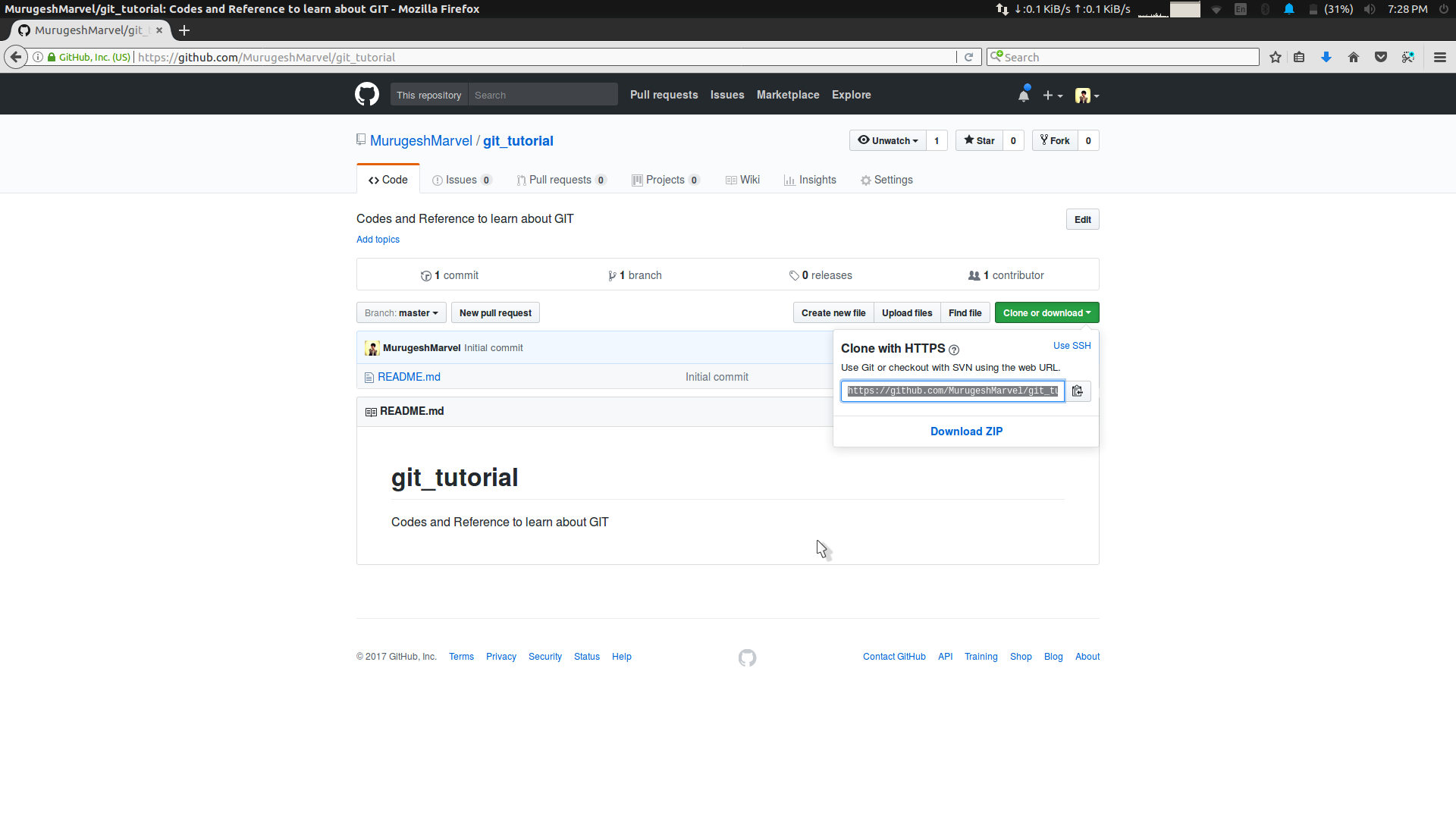This screenshot has width=1456, height=819.
Task: Open the Wiki tab
Action: (742, 180)
